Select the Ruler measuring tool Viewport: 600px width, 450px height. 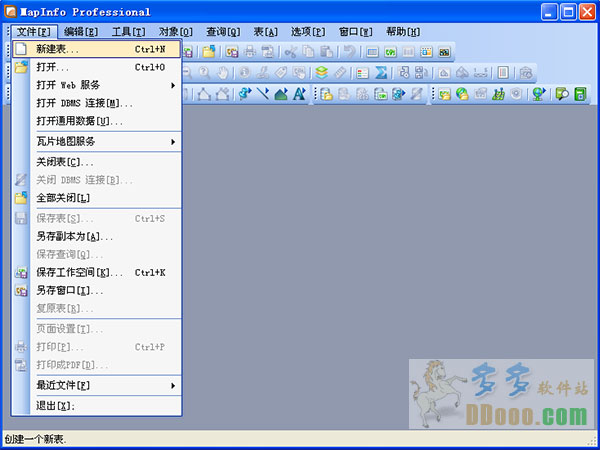tap(340, 73)
